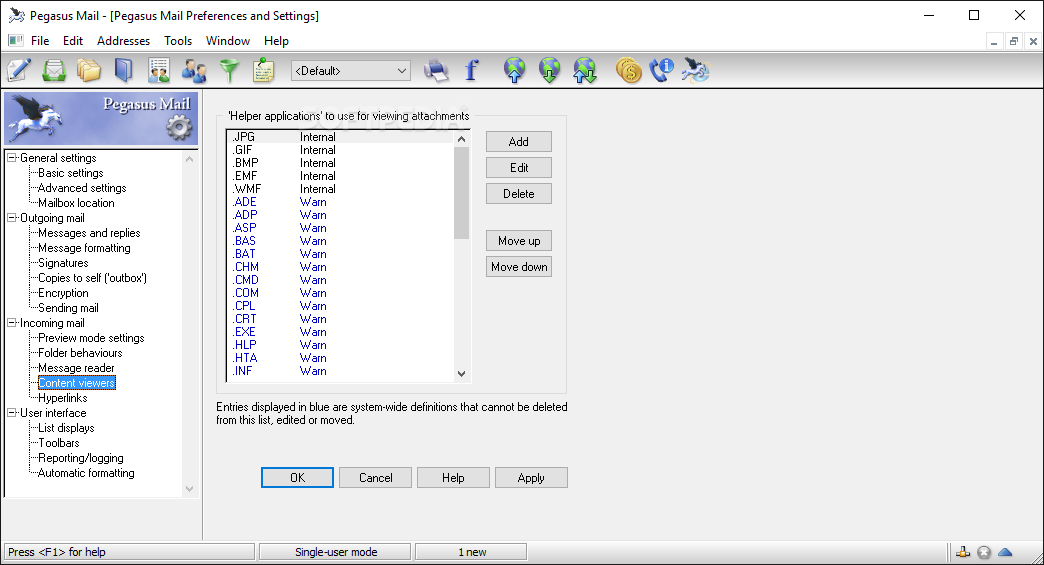This screenshot has width=1044, height=565.
Task: Select Encryption in the settings tree
Action: coord(63,293)
